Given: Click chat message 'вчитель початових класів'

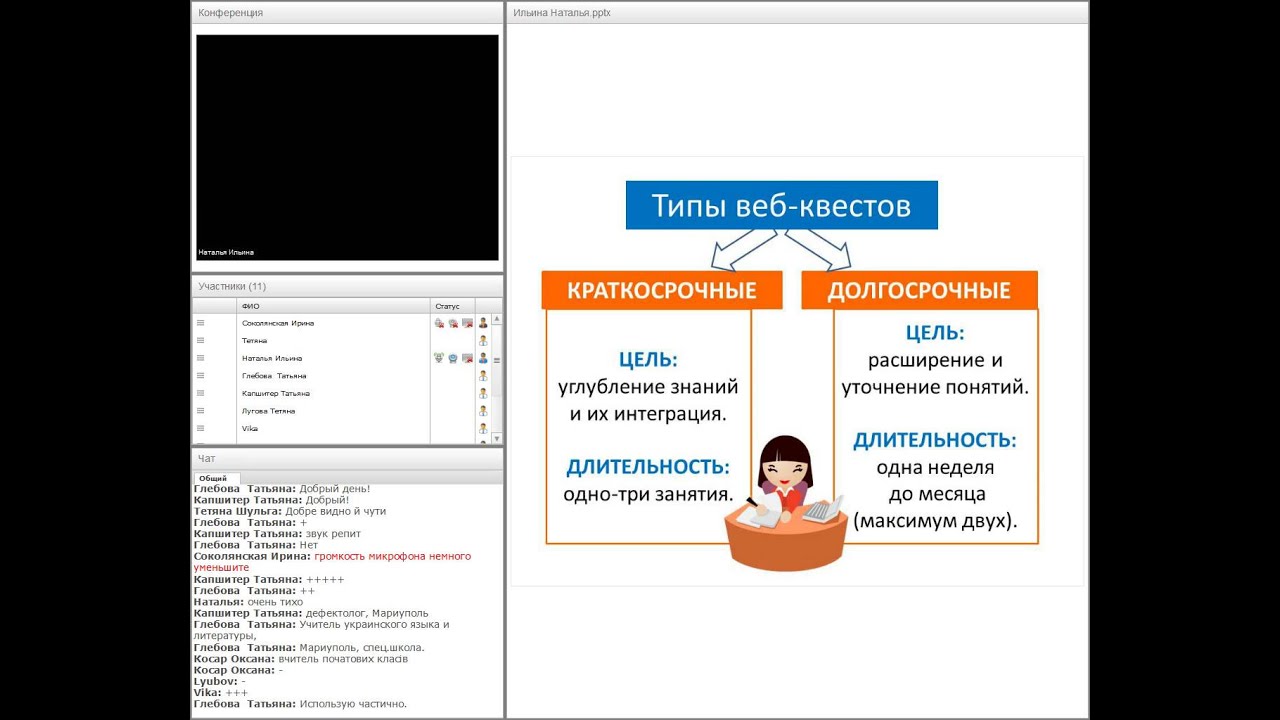Looking at the screenshot, I should pos(343,659).
